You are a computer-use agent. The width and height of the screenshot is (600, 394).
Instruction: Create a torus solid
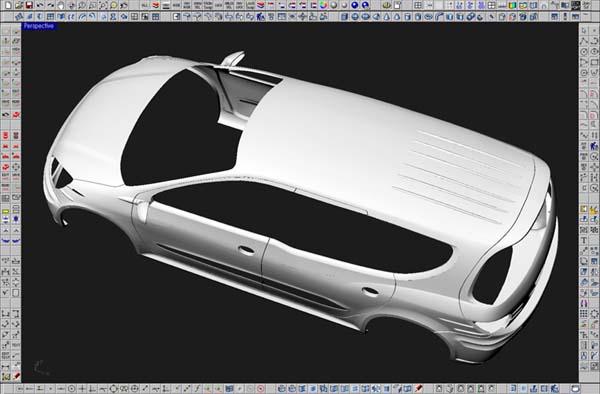429,16
